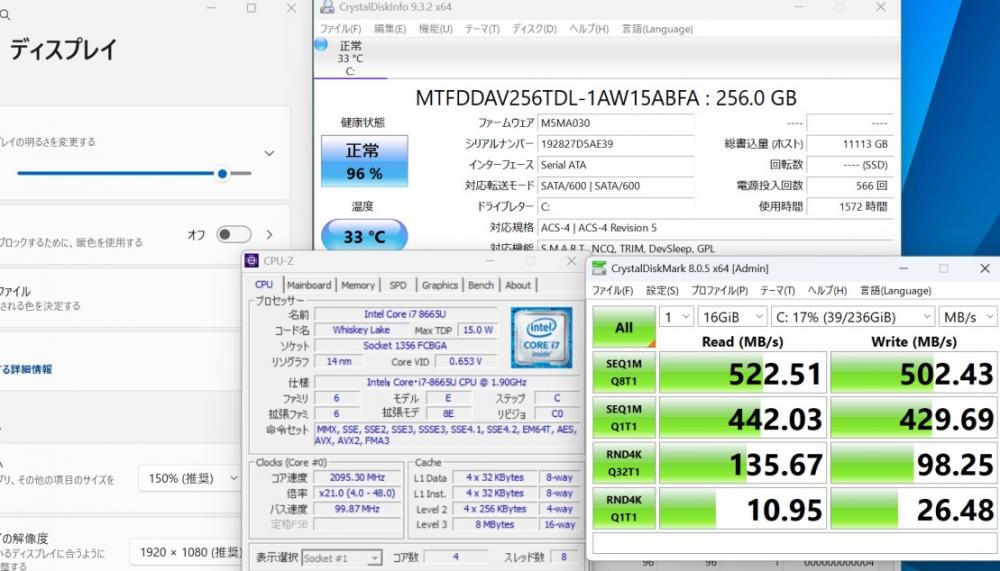This screenshot has height=571, width=1000.
Task: Click the firmware field M5MA030
Action: tap(615, 122)
